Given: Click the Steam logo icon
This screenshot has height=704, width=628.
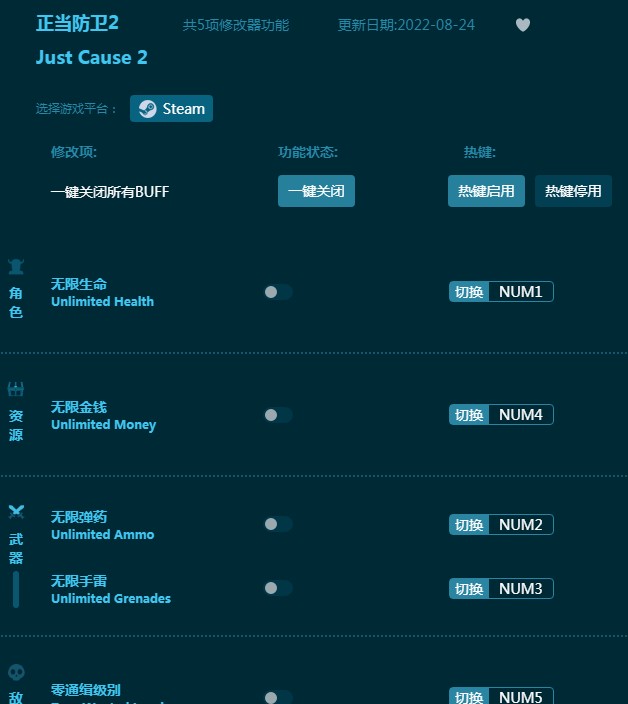Looking at the screenshot, I should pos(147,109).
